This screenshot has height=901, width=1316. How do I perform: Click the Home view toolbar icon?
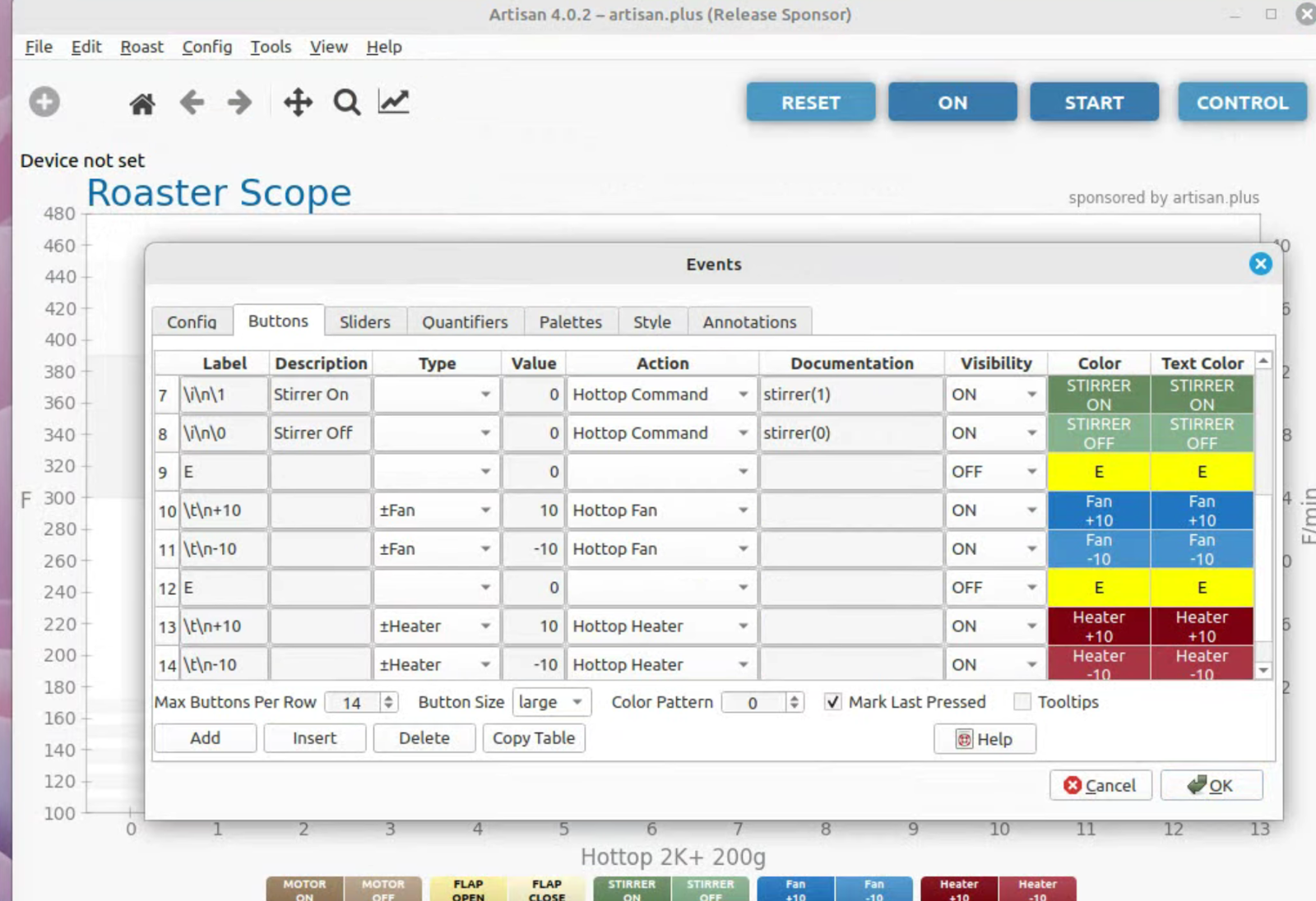pyautogui.click(x=142, y=104)
